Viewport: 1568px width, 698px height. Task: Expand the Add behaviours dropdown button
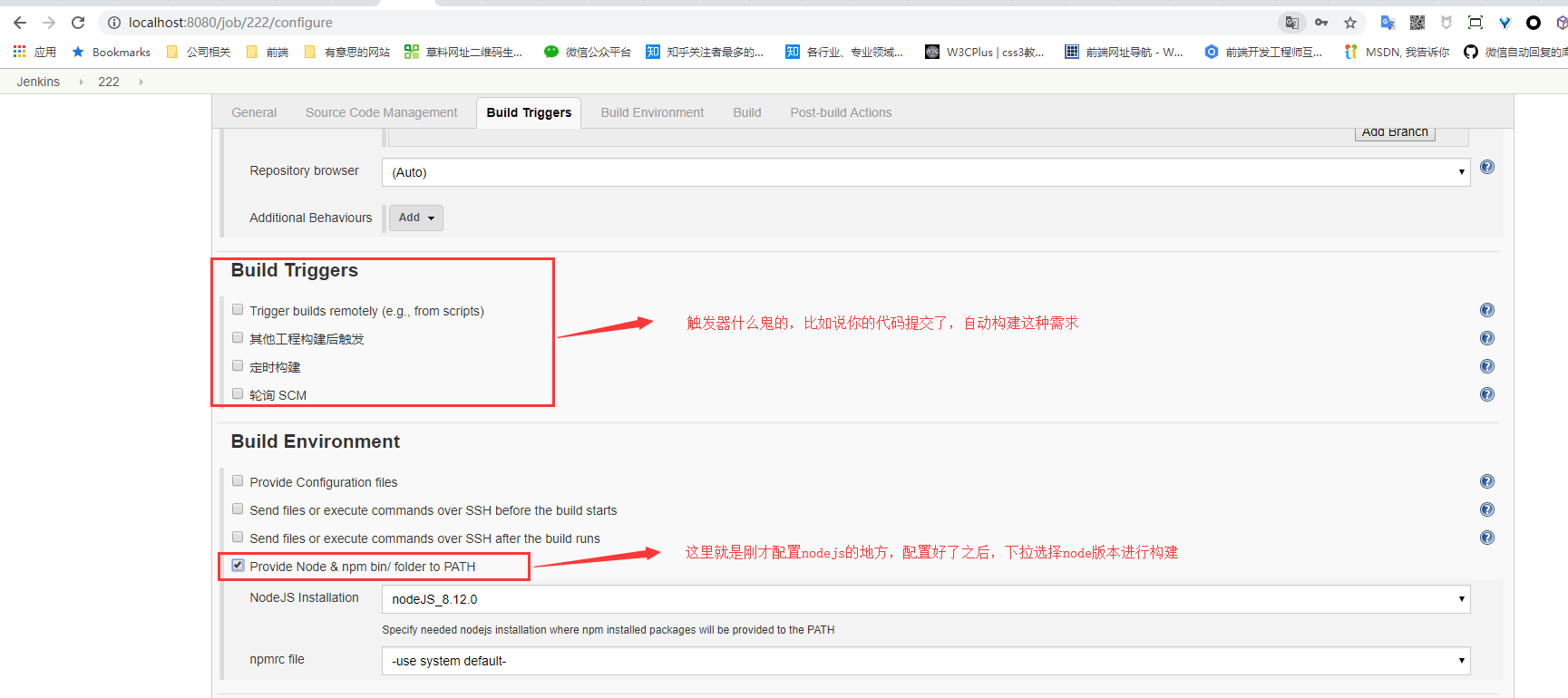click(416, 218)
